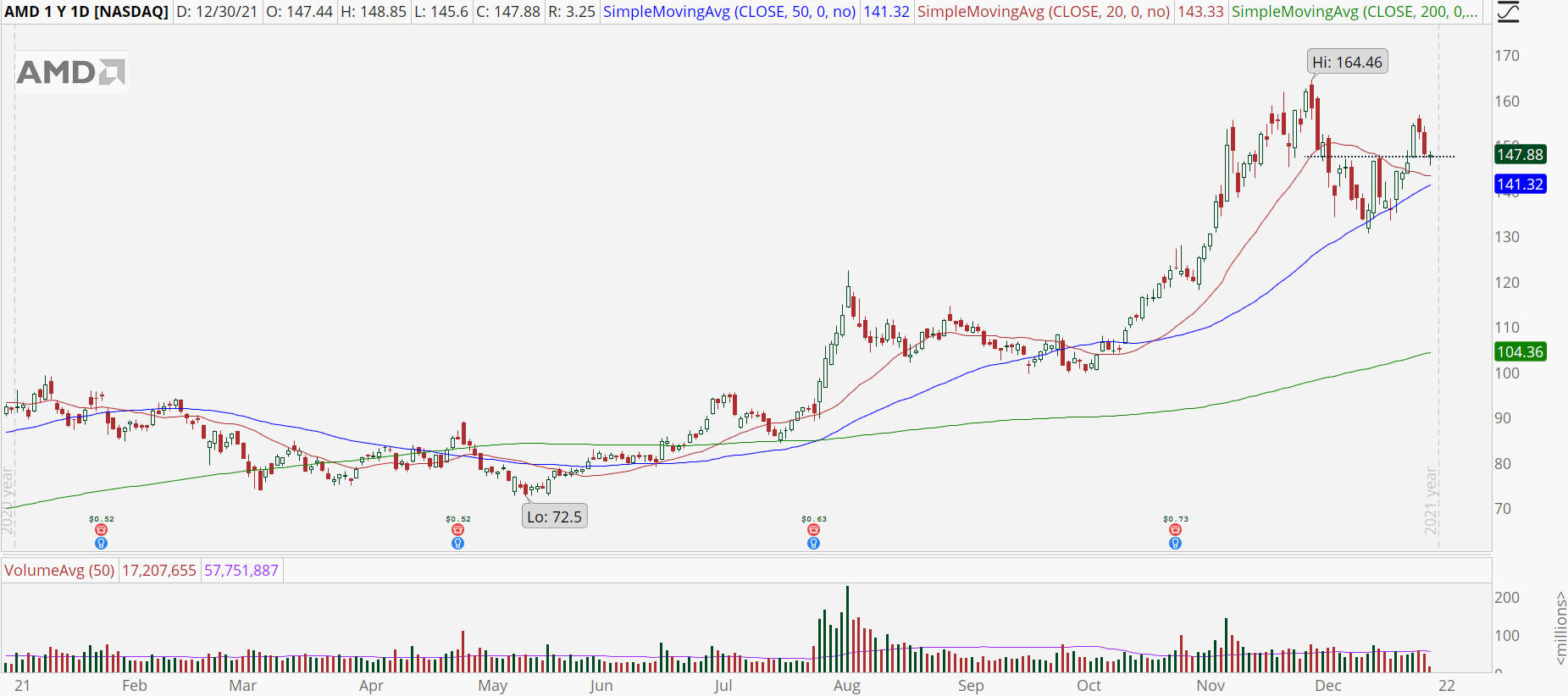Open the VolumeAvg (50) study label
This screenshot has width=1568, height=696.
59,571
